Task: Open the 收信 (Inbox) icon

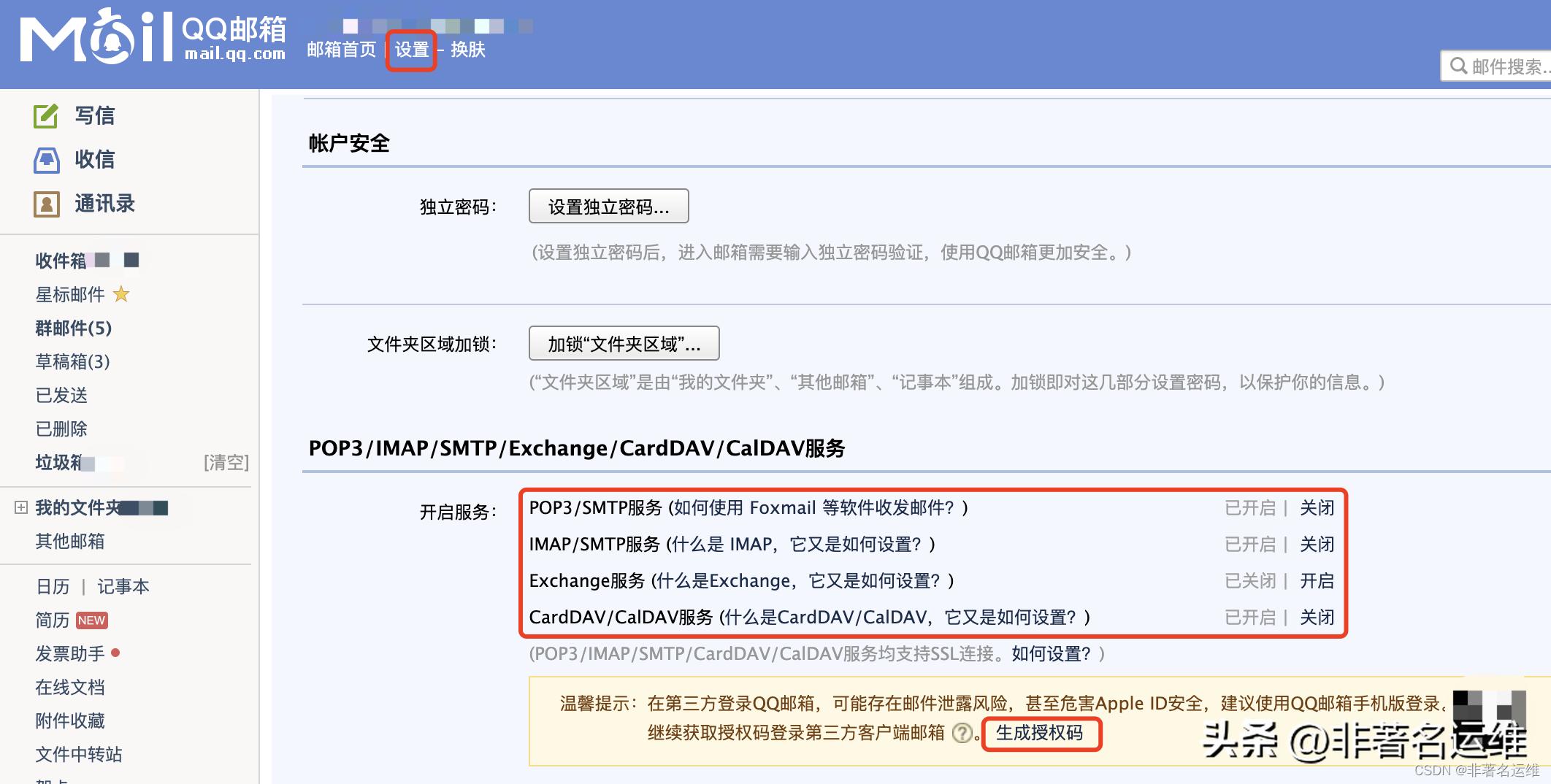Action: click(46, 159)
